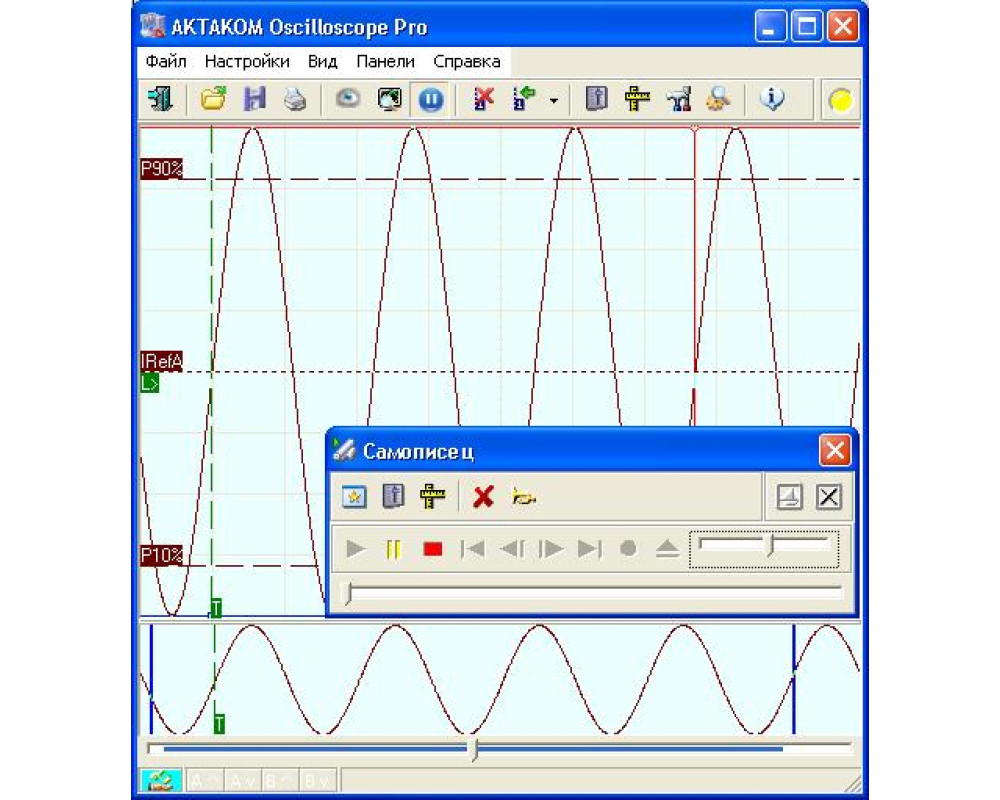Toggle the eye view button in toolbar
The width and height of the screenshot is (1000, 800).
click(347, 99)
